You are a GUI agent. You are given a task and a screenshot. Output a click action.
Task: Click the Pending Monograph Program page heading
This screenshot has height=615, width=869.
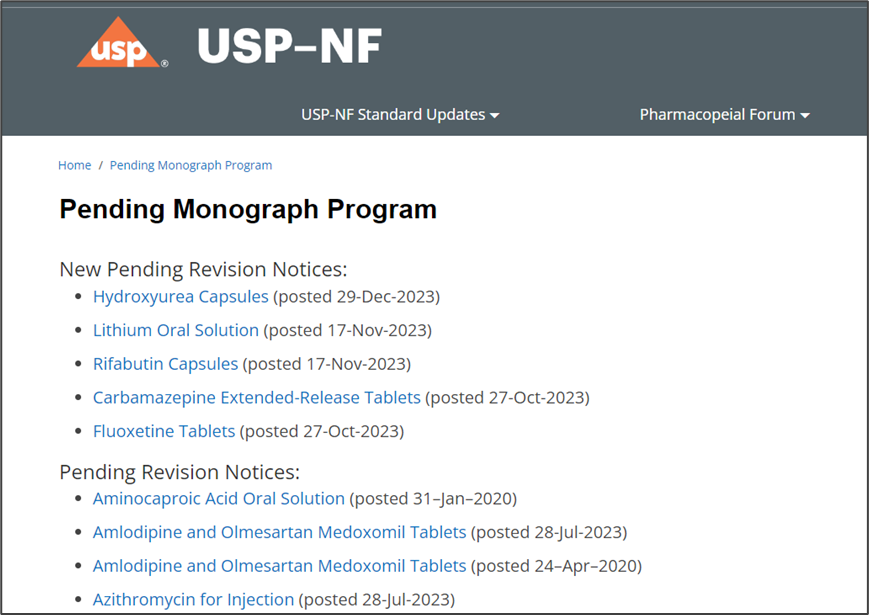(x=248, y=209)
